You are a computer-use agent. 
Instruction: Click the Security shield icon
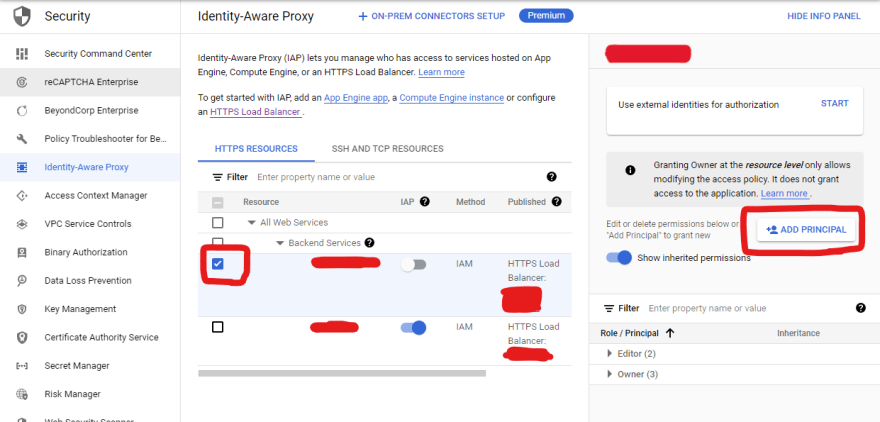[21, 16]
